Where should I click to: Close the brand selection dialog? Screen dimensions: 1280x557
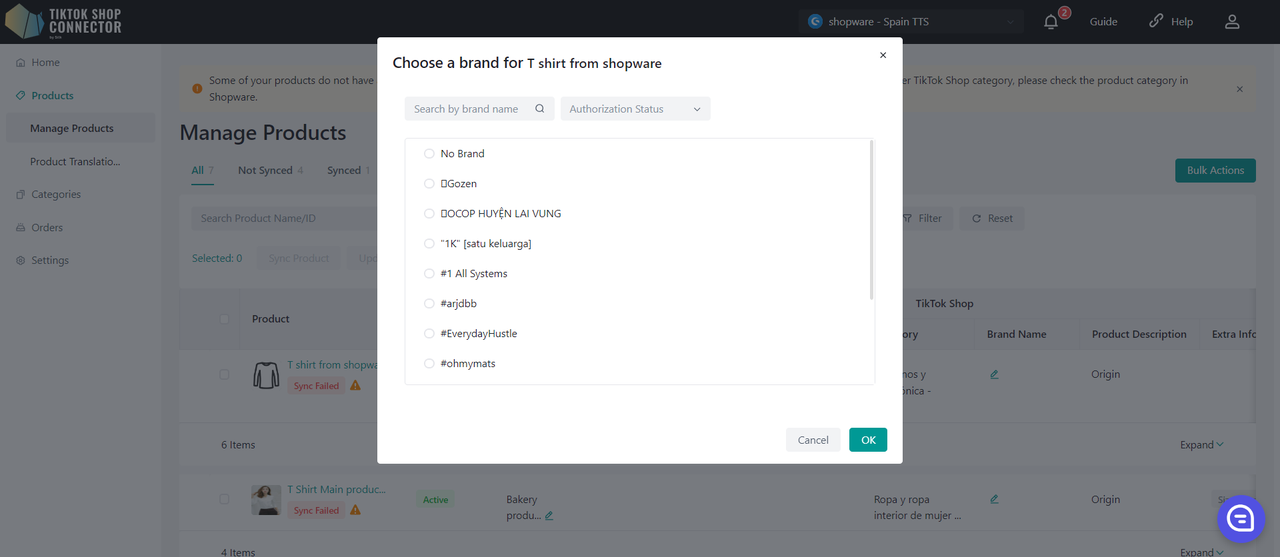pyautogui.click(x=883, y=56)
